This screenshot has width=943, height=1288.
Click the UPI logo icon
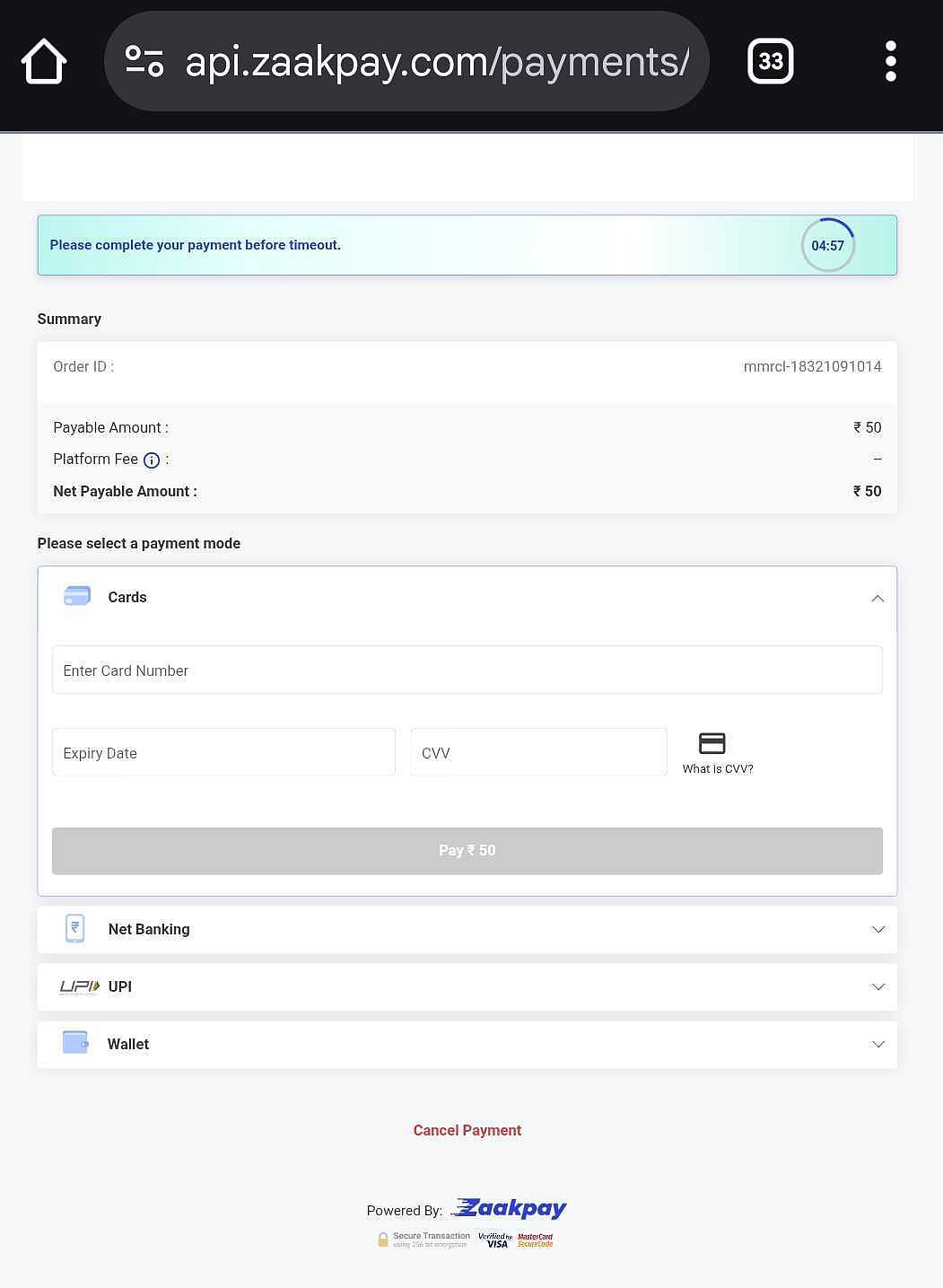[79, 986]
